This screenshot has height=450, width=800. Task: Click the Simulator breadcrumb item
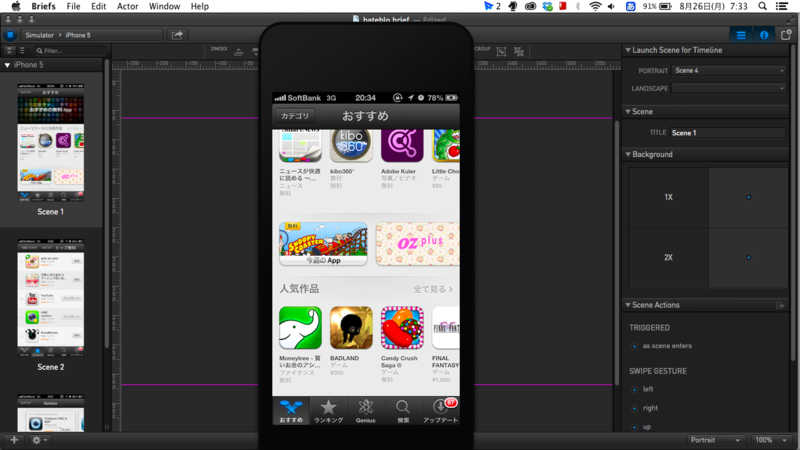point(39,35)
